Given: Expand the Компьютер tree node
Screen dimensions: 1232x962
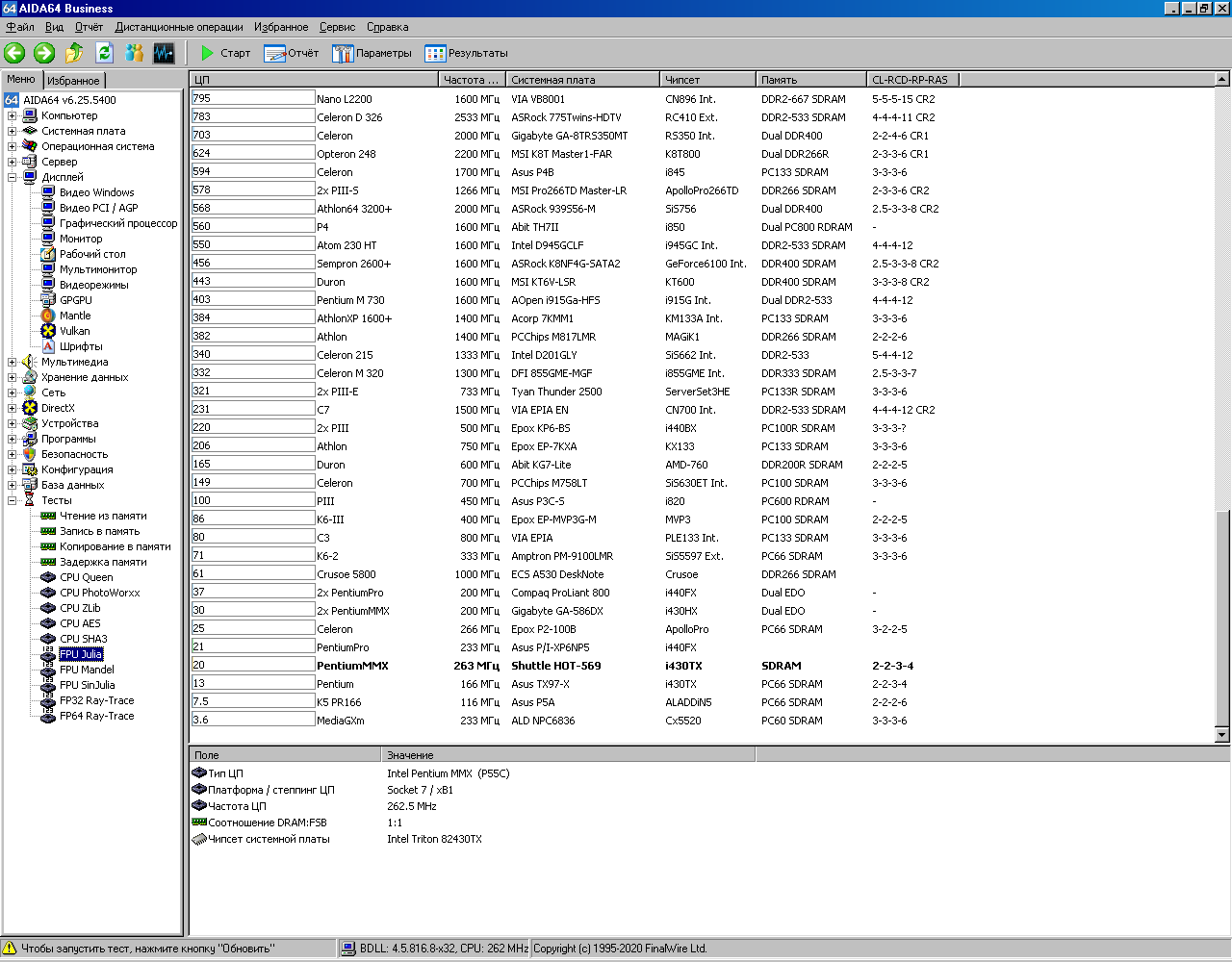Looking at the screenshot, I should pyautogui.click(x=13, y=115).
